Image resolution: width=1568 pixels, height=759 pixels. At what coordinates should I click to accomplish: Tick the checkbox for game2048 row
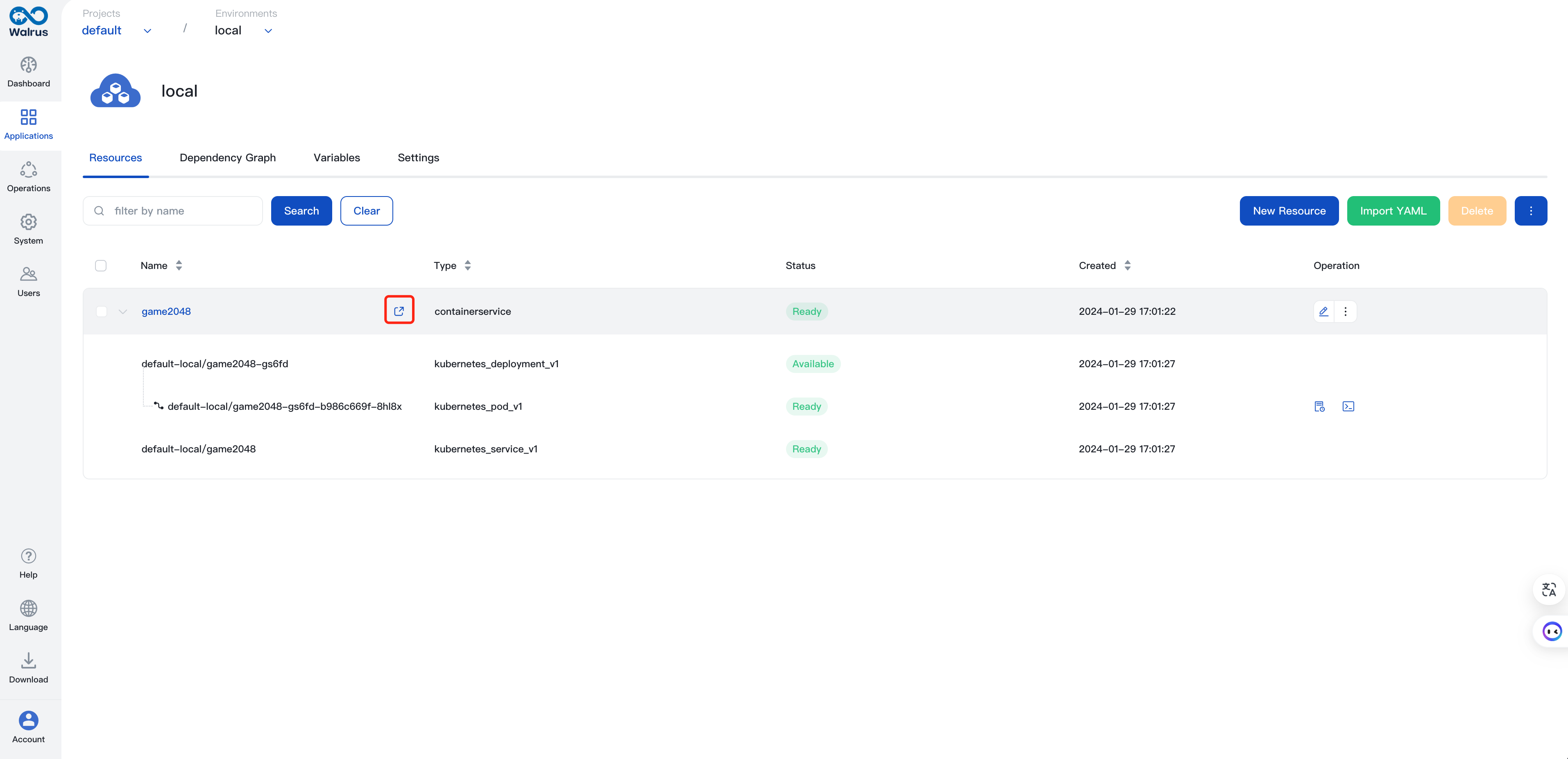(101, 312)
